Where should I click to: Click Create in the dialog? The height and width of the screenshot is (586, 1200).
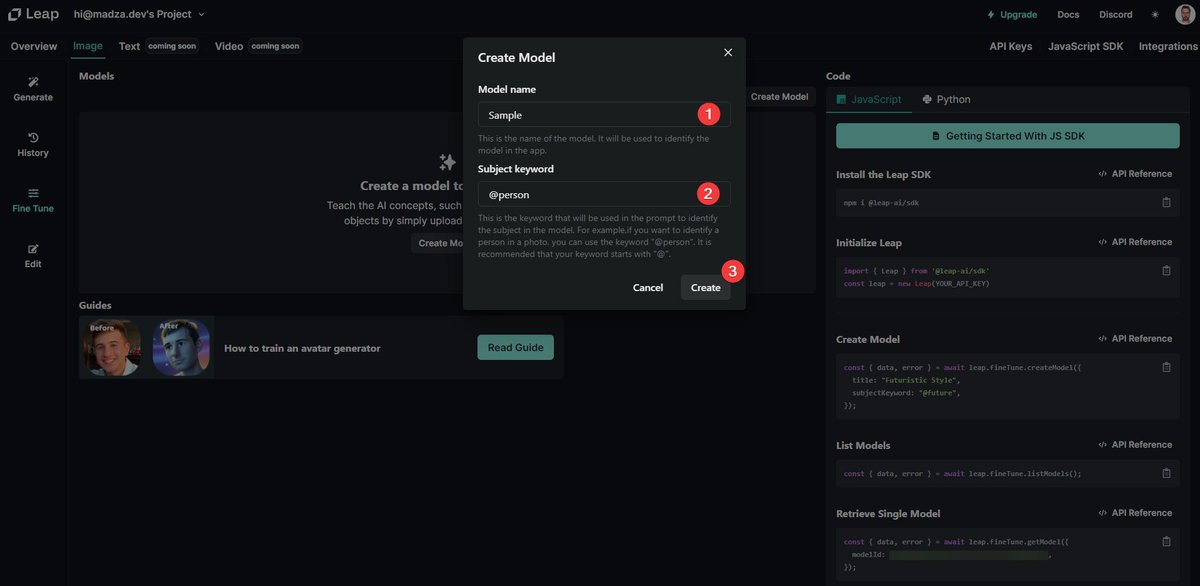[705, 288]
